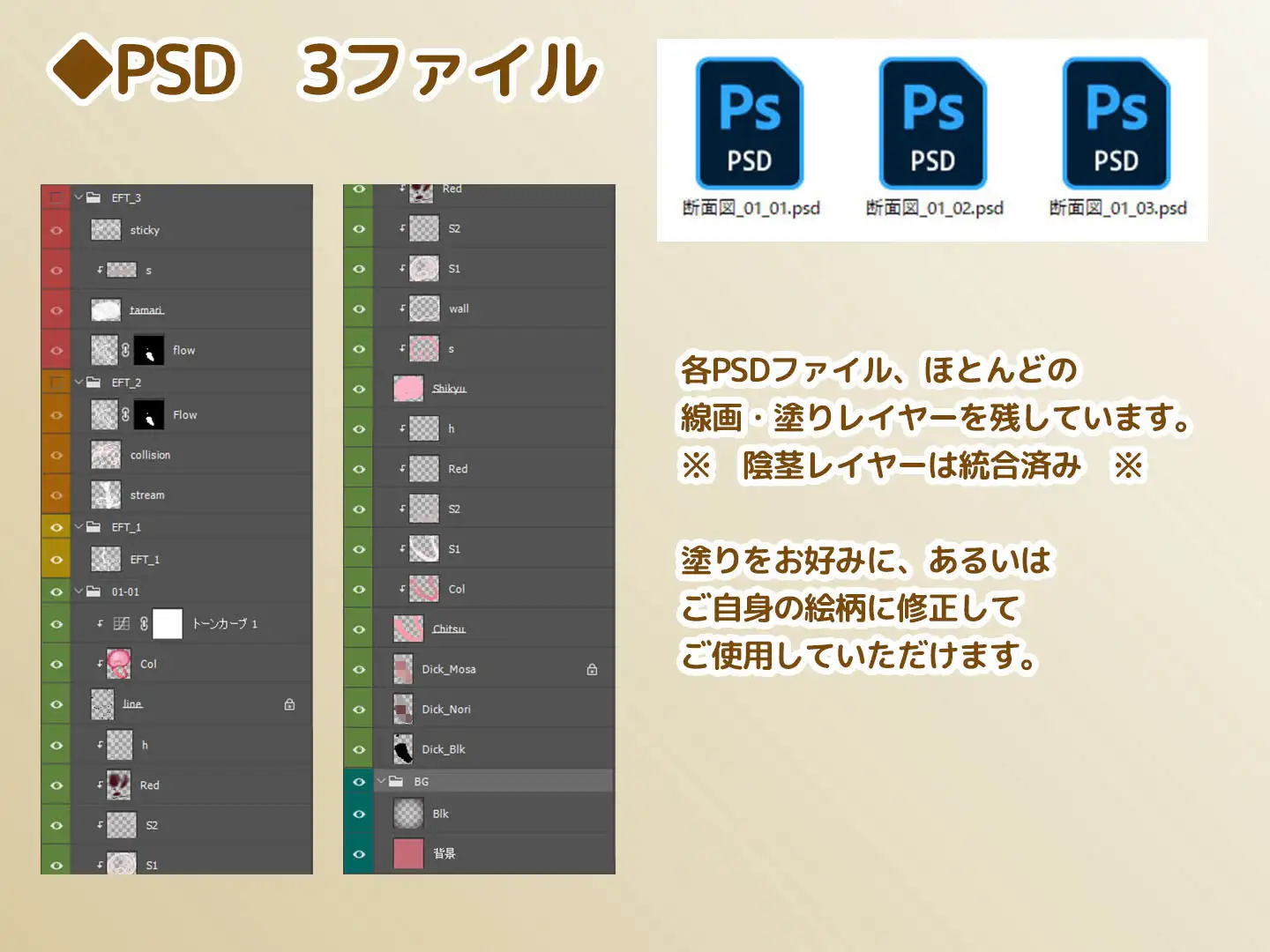Click the chain link icon on トーンカーブ 1
This screenshot has height=952, width=1270.
click(144, 624)
